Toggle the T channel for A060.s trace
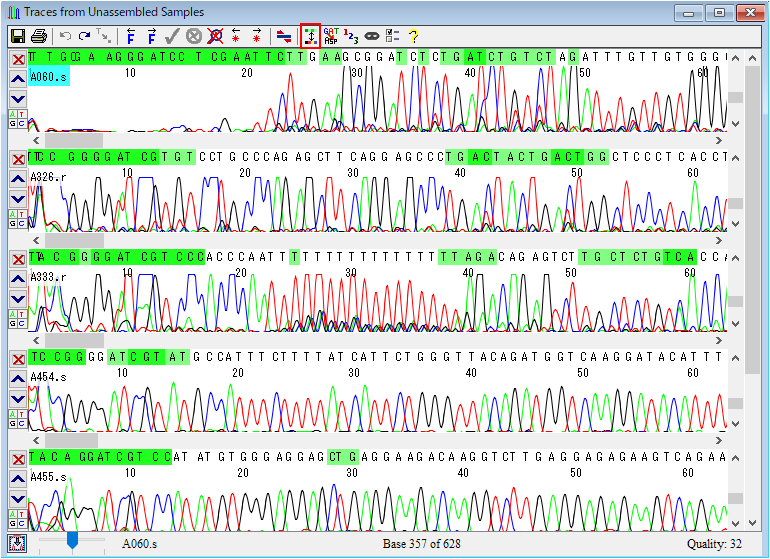 coord(22,114)
